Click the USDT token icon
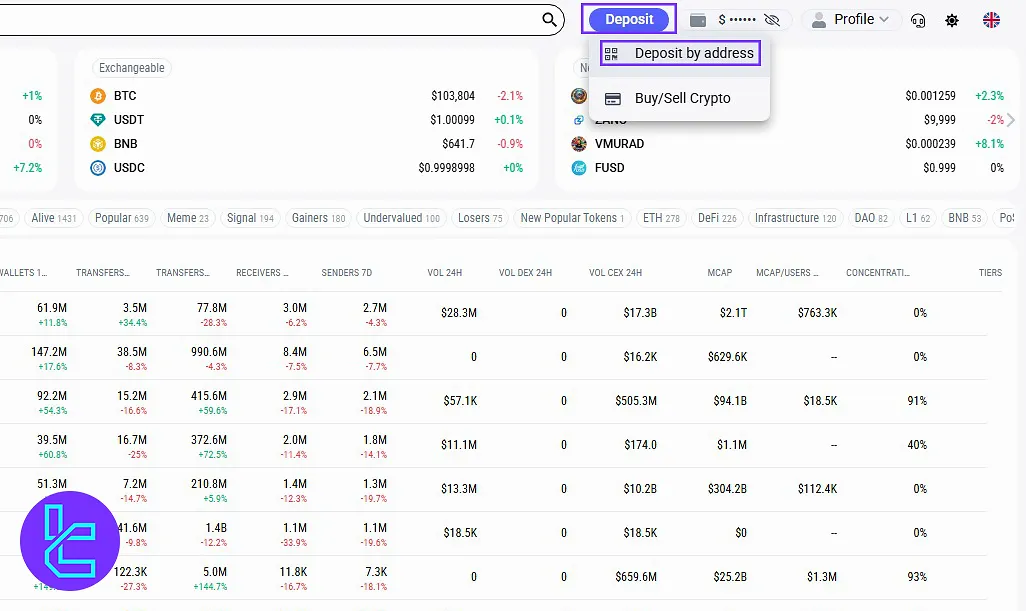This screenshot has width=1026, height=611. point(98,120)
